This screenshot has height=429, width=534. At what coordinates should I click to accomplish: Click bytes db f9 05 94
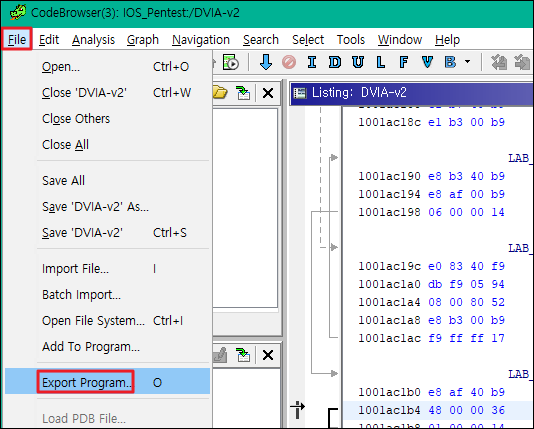coord(466,284)
